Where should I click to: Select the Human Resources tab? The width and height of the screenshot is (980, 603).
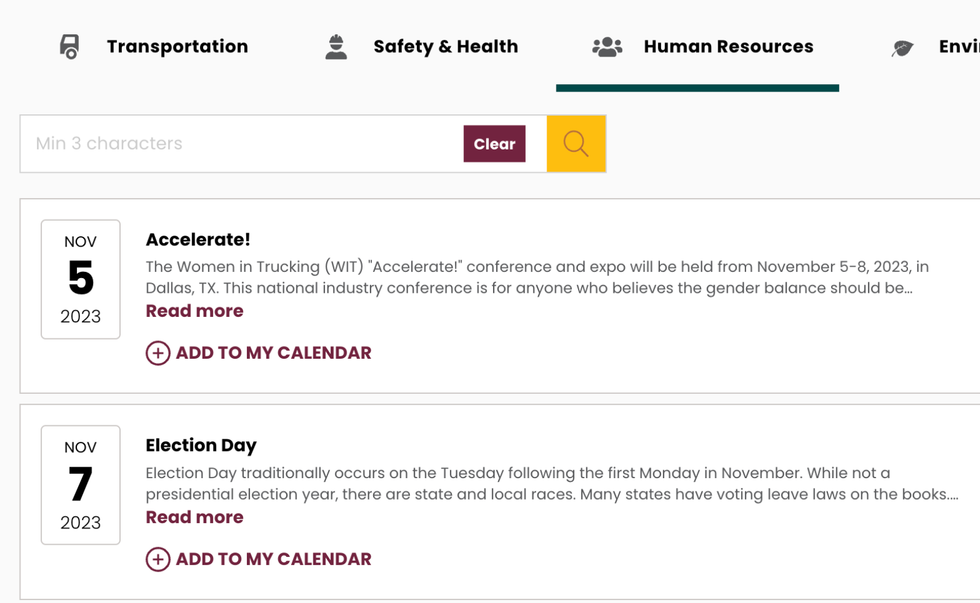tap(728, 46)
